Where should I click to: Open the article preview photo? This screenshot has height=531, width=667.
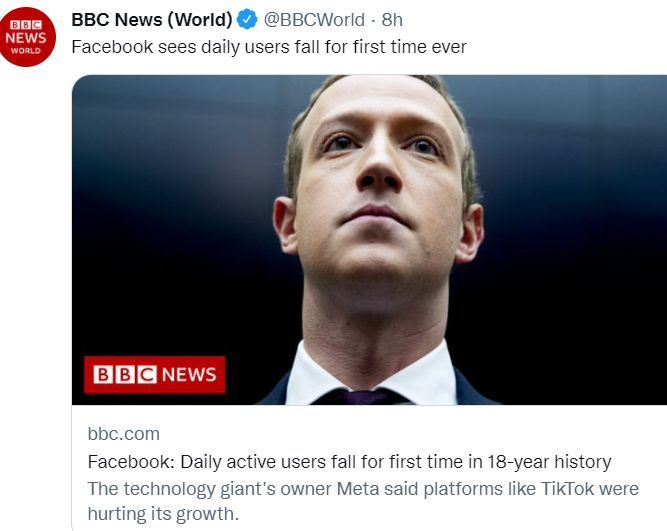click(x=369, y=240)
